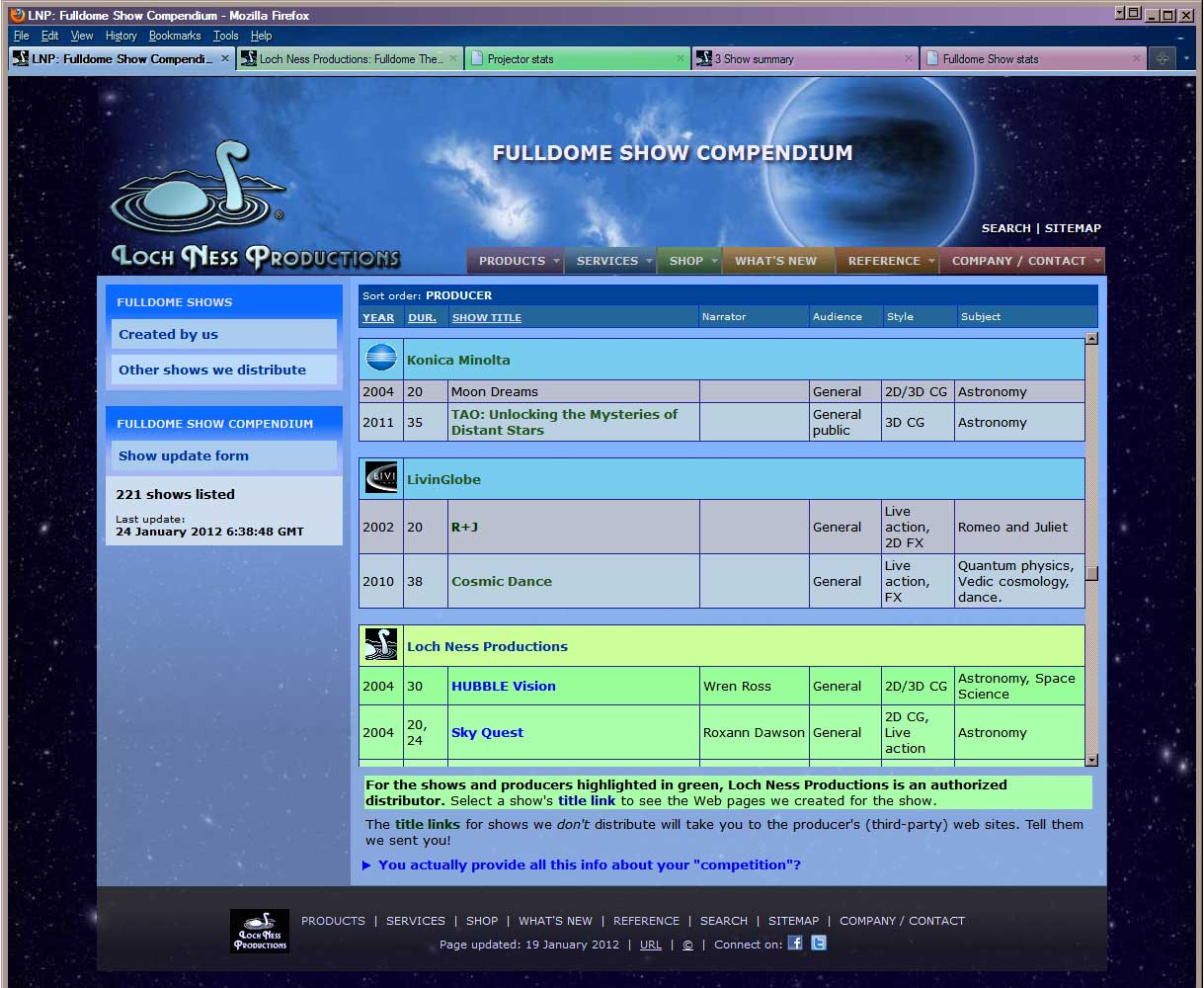Image resolution: width=1204 pixels, height=988 pixels.
Task: Click the footer PRODUCTS link
Action: [333, 921]
